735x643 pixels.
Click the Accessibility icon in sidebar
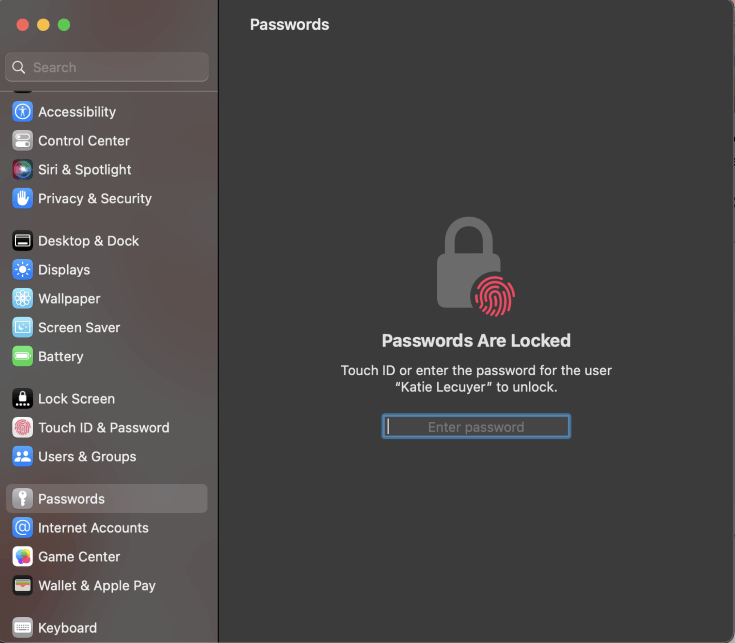tap(22, 112)
